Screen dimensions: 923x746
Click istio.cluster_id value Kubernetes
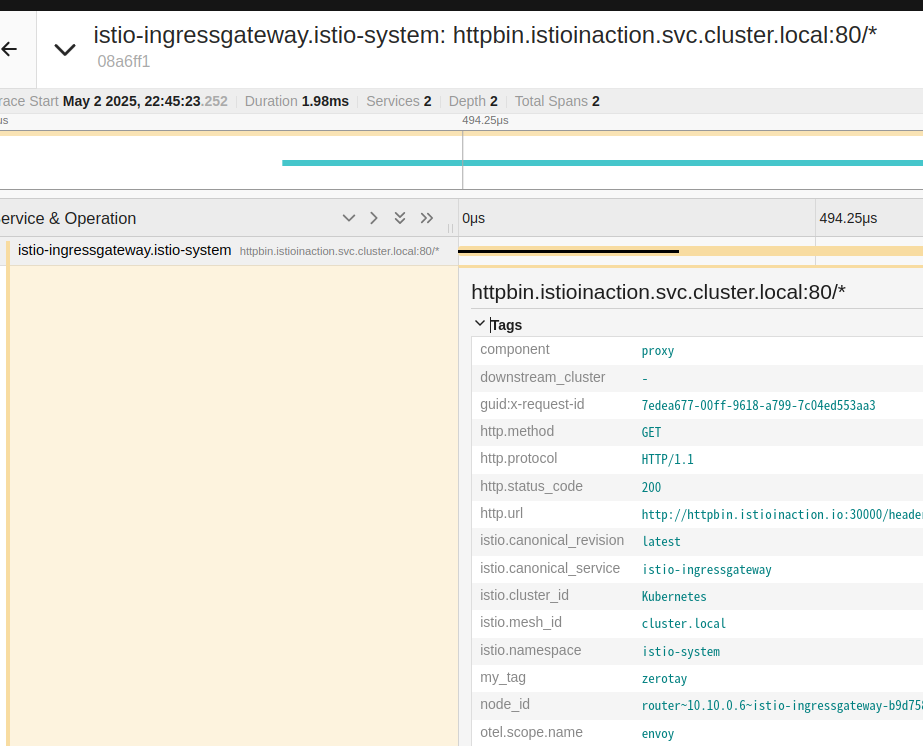(x=674, y=596)
